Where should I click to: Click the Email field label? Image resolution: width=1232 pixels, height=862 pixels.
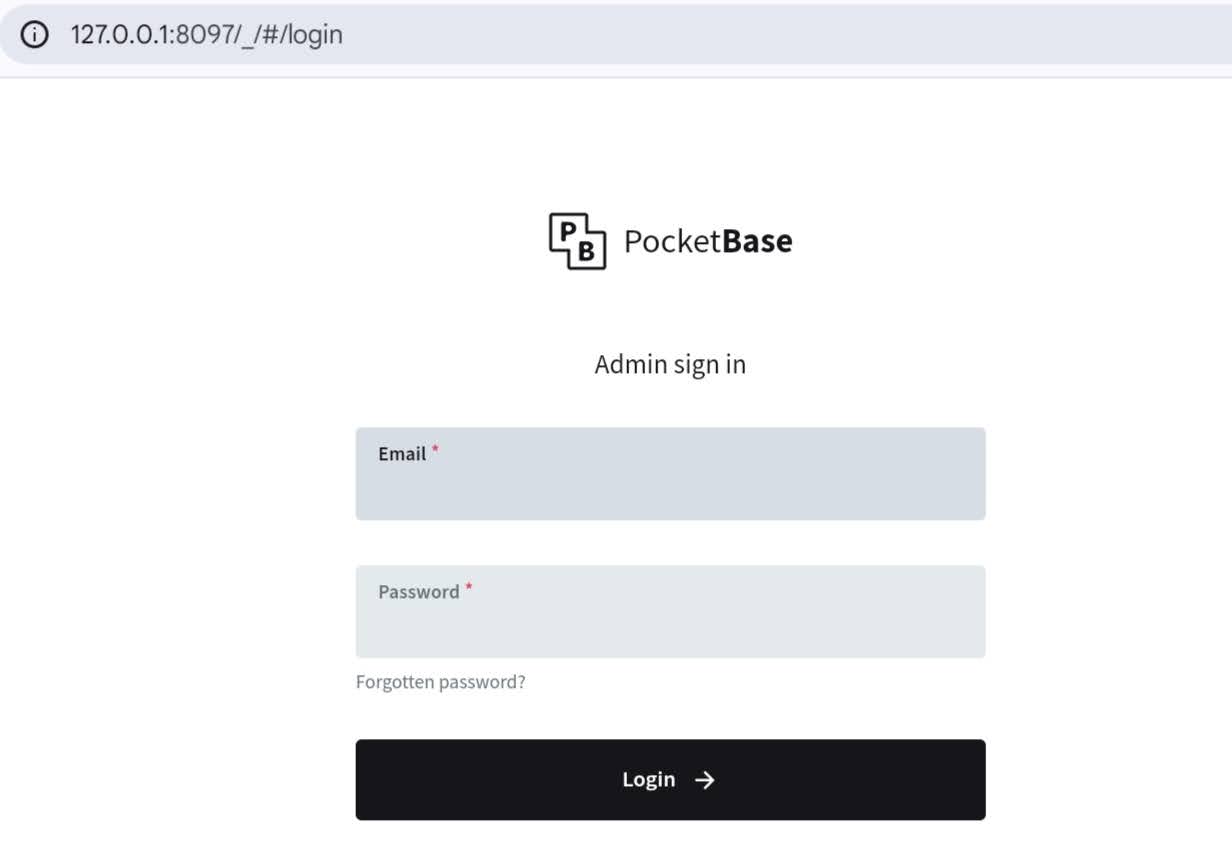pyautogui.click(x=400, y=453)
